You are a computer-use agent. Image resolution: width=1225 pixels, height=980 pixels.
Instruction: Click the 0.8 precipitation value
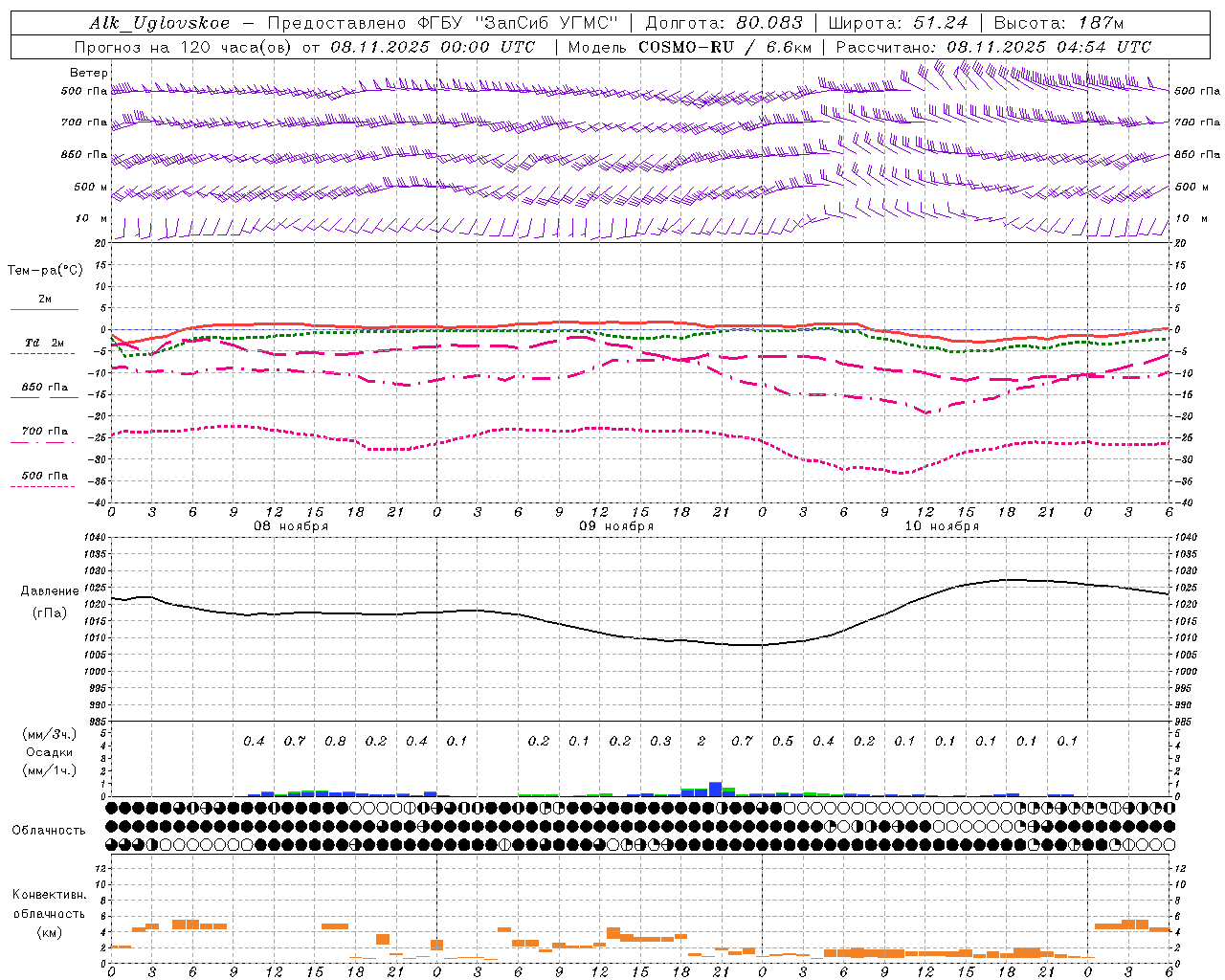pyautogui.click(x=335, y=742)
